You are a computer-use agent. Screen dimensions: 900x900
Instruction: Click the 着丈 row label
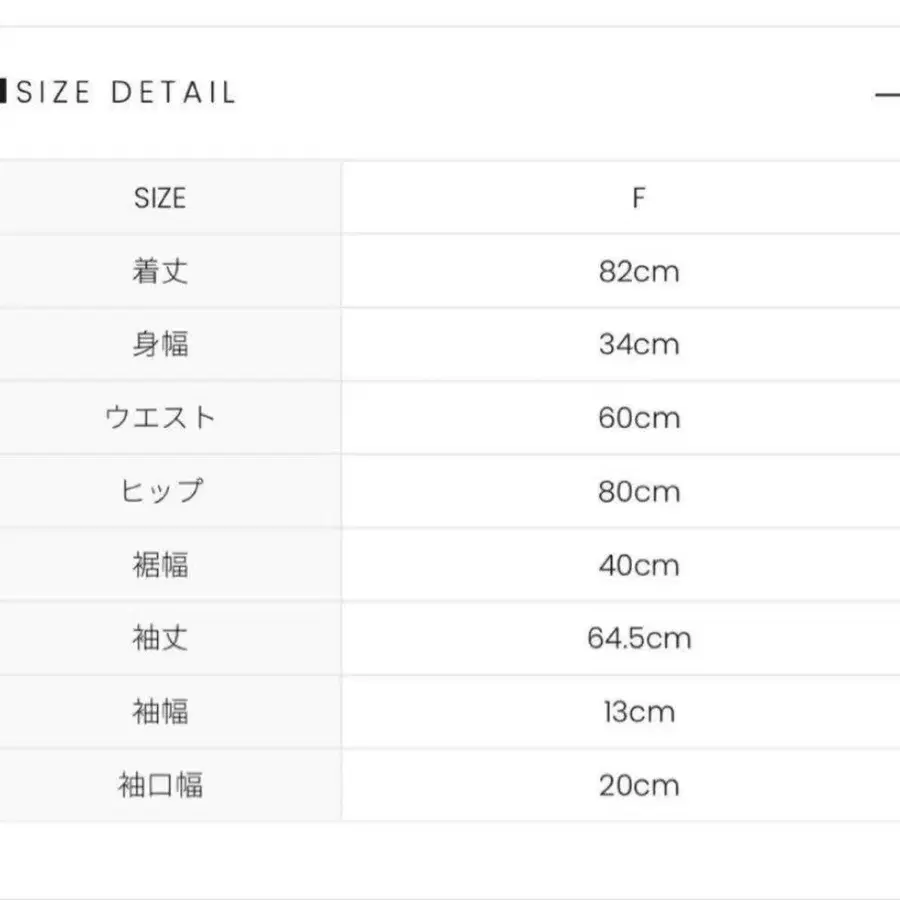[x=160, y=271]
